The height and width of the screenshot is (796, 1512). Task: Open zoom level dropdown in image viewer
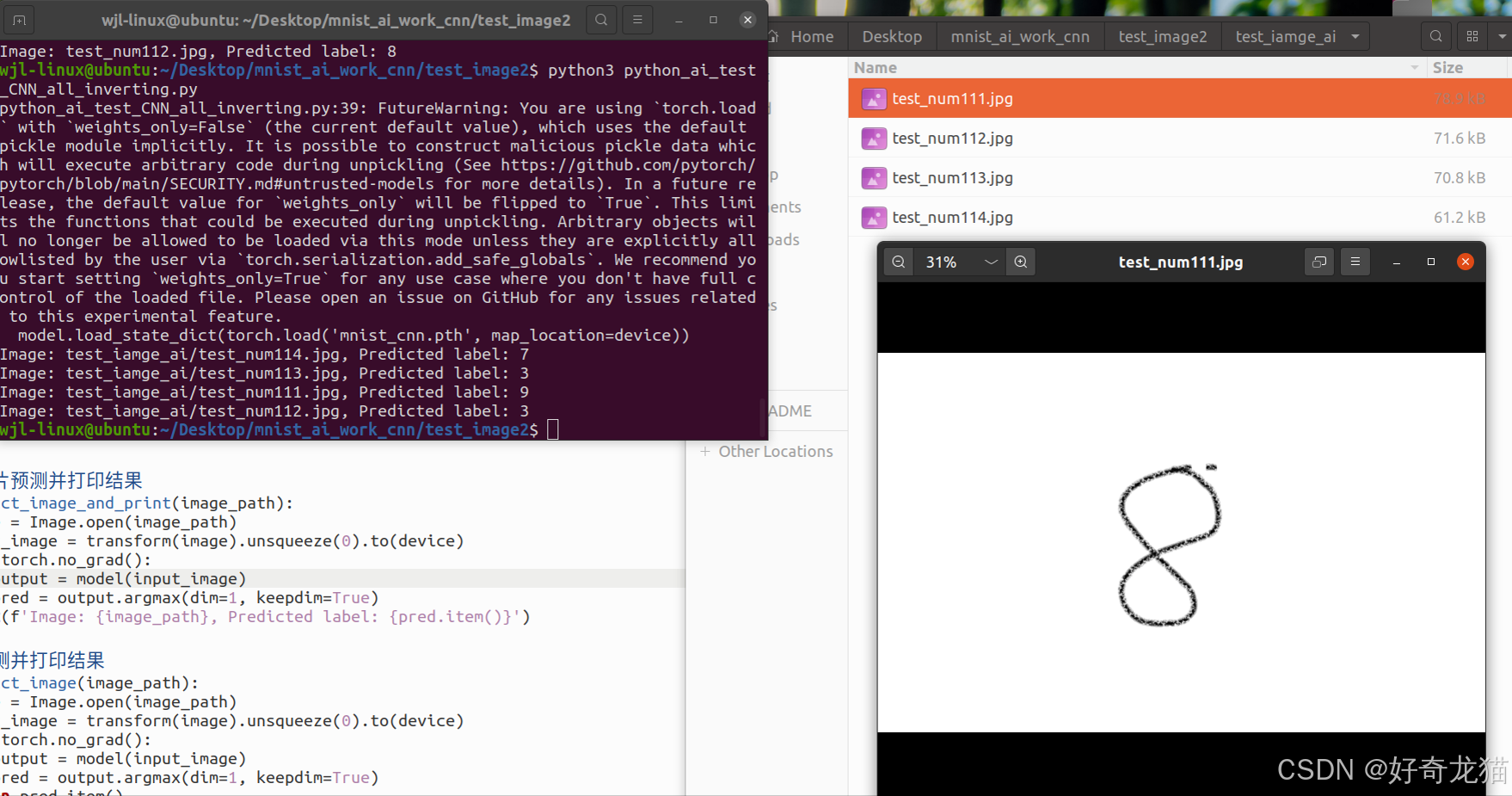pos(991,262)
